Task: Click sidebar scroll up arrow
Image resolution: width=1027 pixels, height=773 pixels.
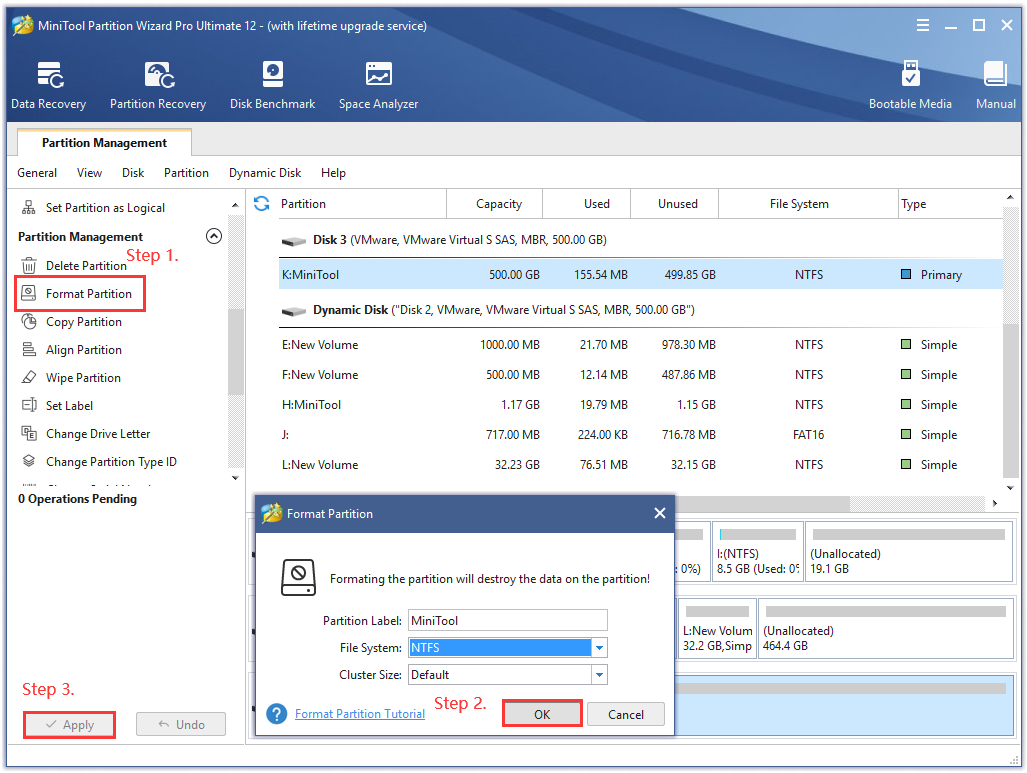Action: tap(235, 206)
